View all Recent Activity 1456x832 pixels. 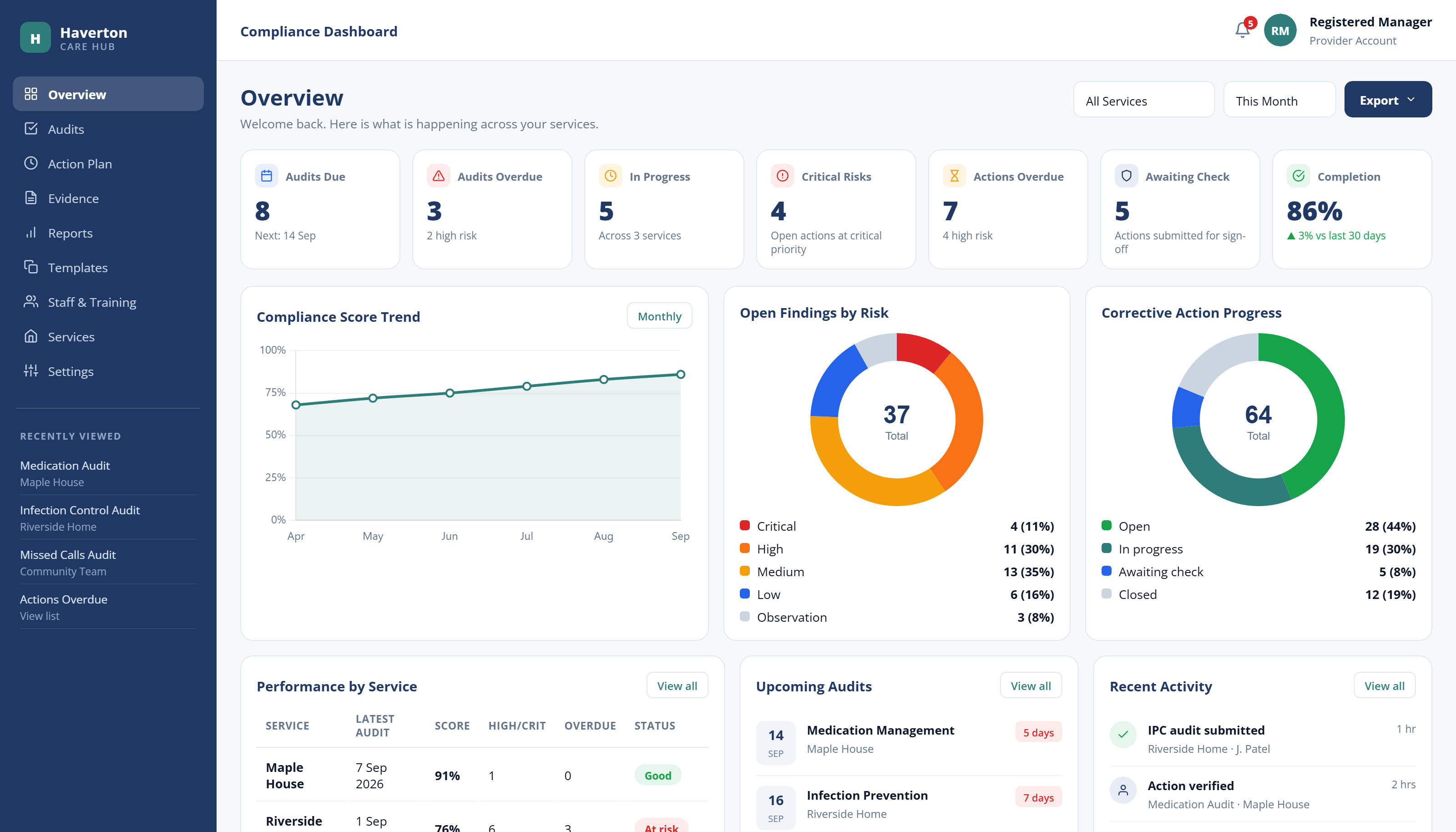1384,686
